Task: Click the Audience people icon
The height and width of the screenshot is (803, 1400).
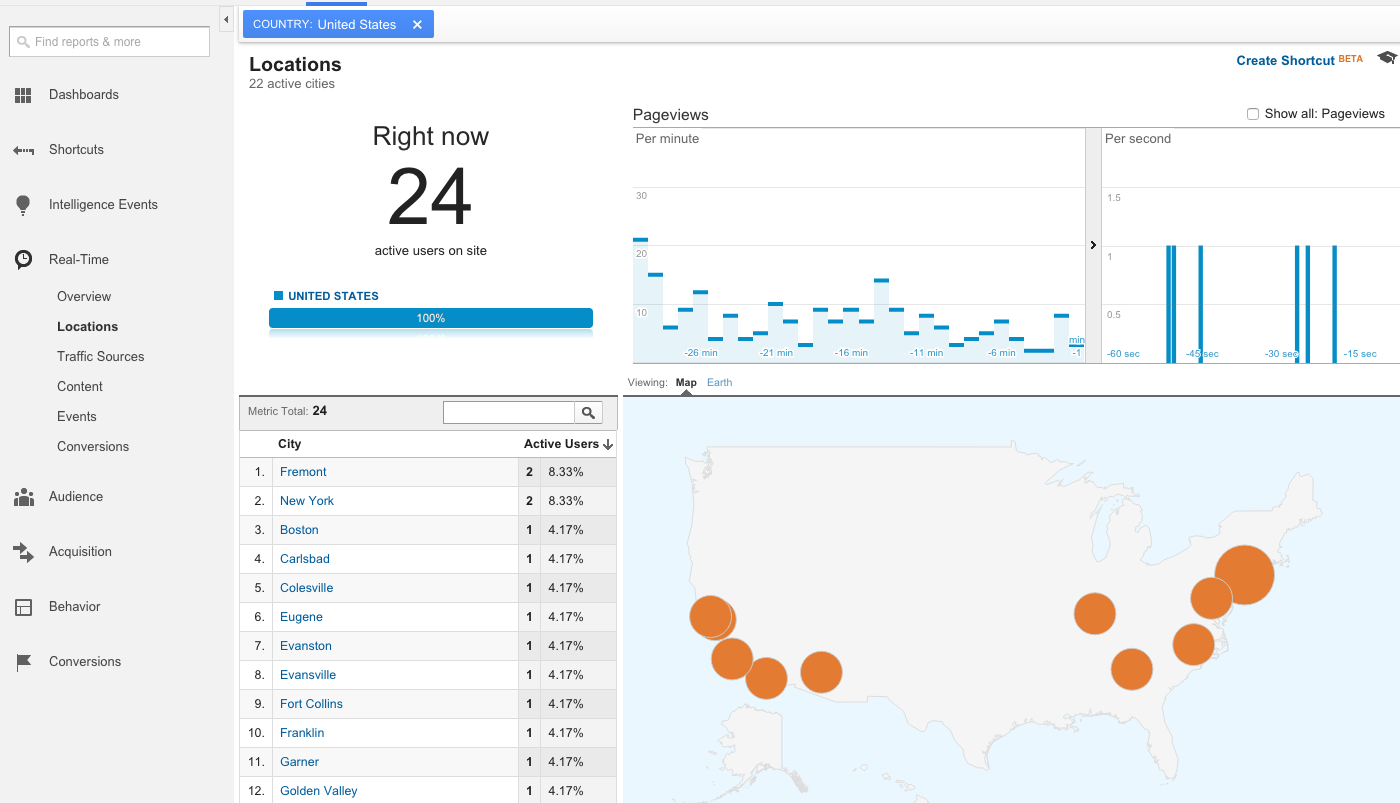Action: pyautogui.click(x=23, y=497)
